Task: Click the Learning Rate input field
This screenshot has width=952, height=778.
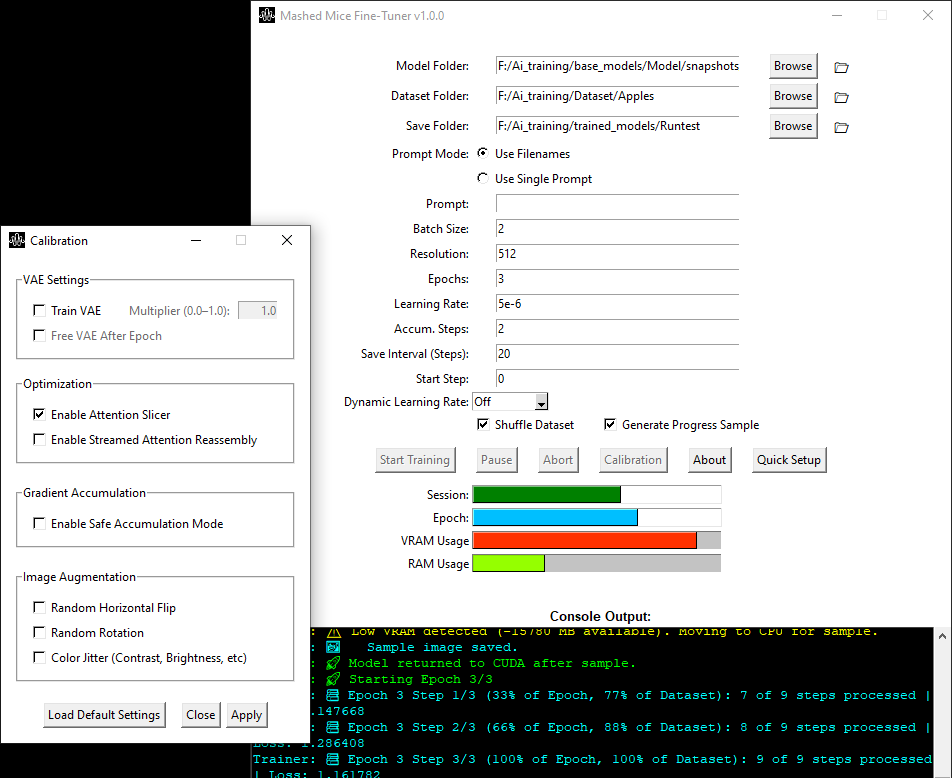Action: (x=617, y=304)
